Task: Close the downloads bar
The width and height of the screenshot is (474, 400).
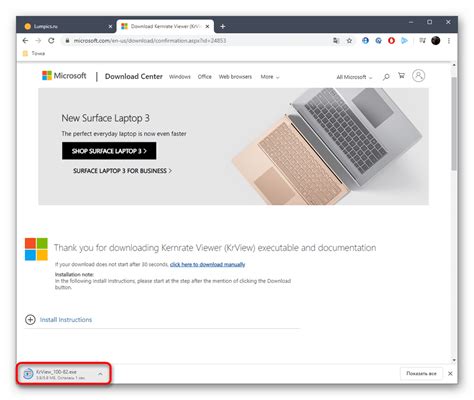Action: (450, 374)
